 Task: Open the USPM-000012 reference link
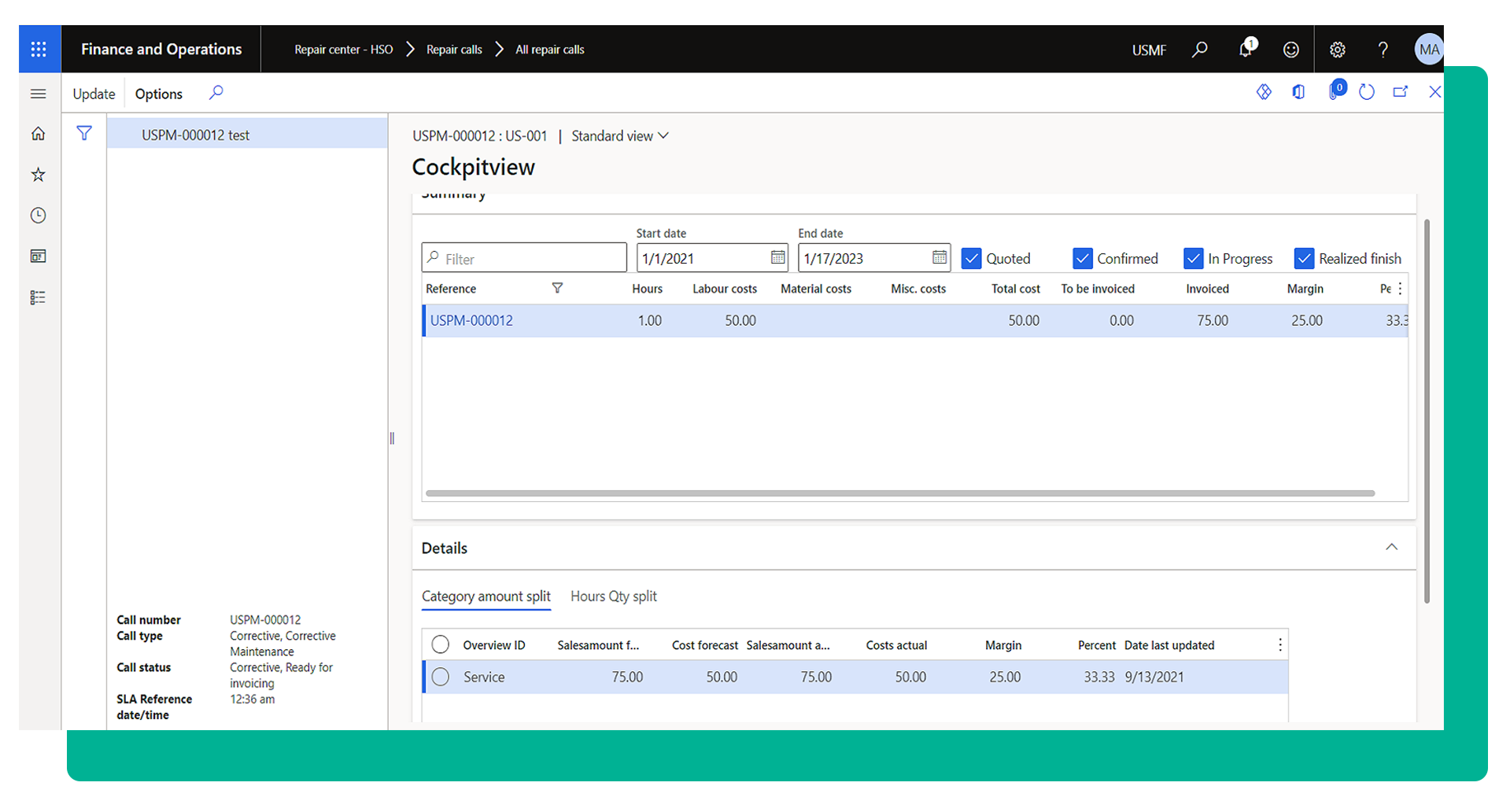pos(471,321)
